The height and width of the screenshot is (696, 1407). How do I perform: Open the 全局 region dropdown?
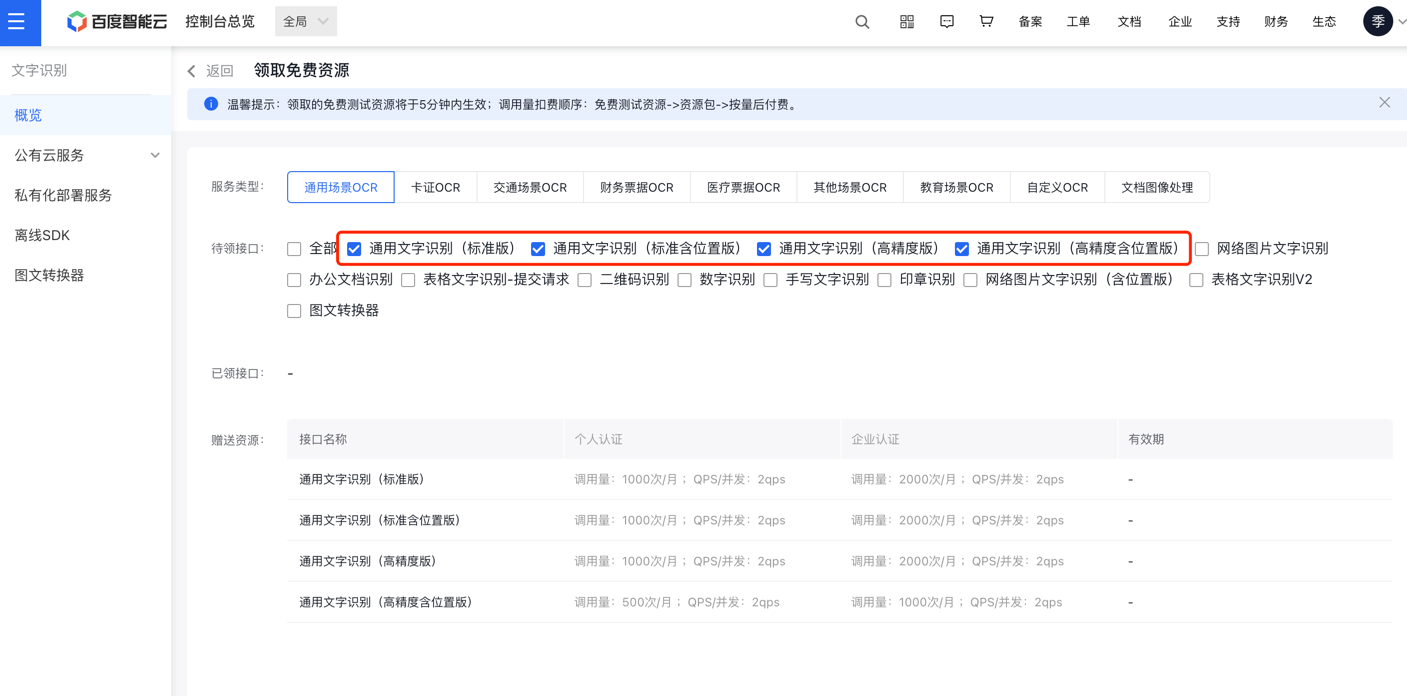[306, 22]
